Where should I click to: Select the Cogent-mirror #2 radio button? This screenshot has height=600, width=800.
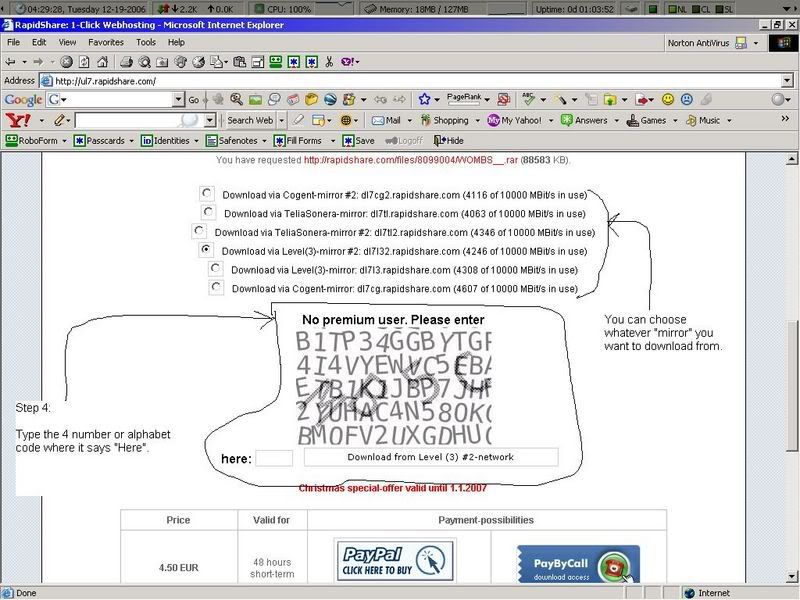(x=206, y=194)
